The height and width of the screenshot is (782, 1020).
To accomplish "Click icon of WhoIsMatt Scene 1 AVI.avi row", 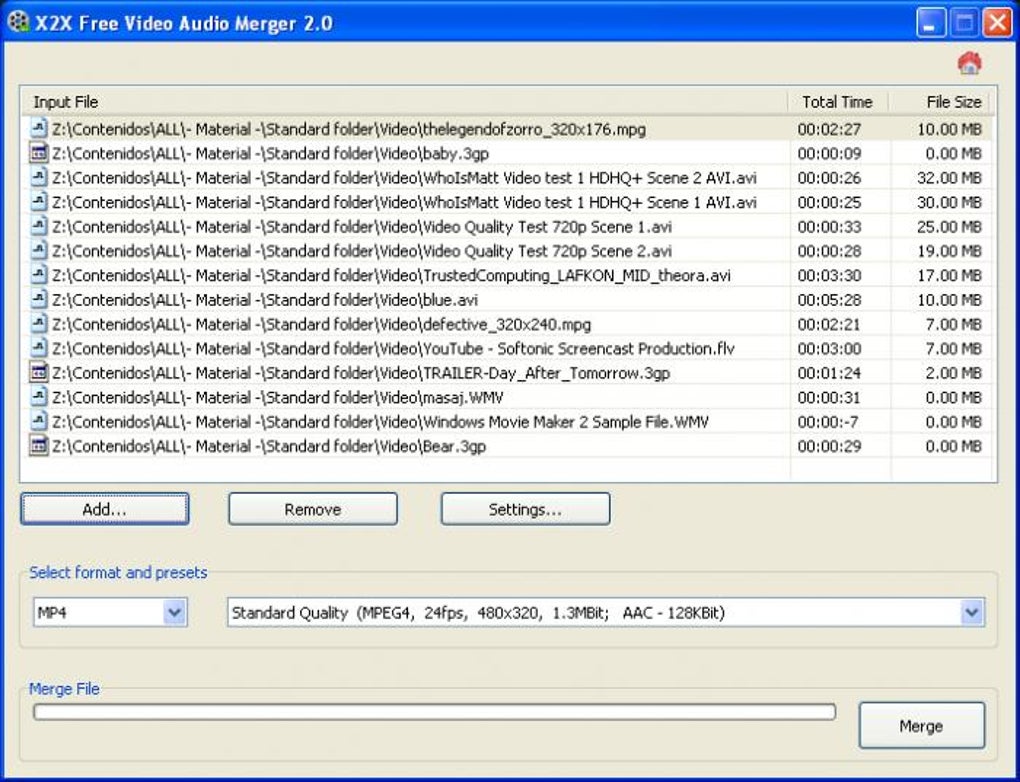I will tap(39, 202).
